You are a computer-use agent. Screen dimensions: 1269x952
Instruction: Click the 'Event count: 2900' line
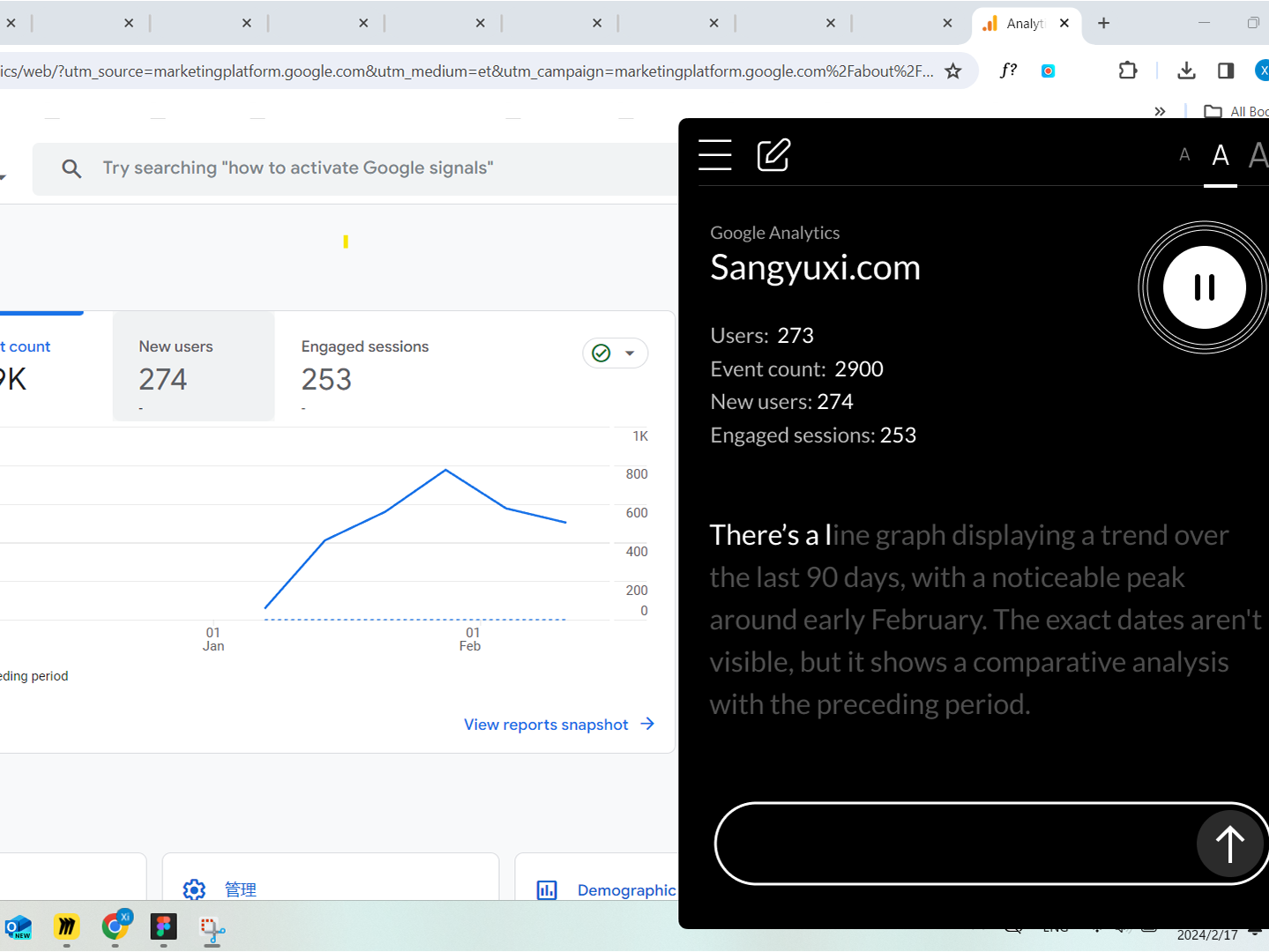796,369
